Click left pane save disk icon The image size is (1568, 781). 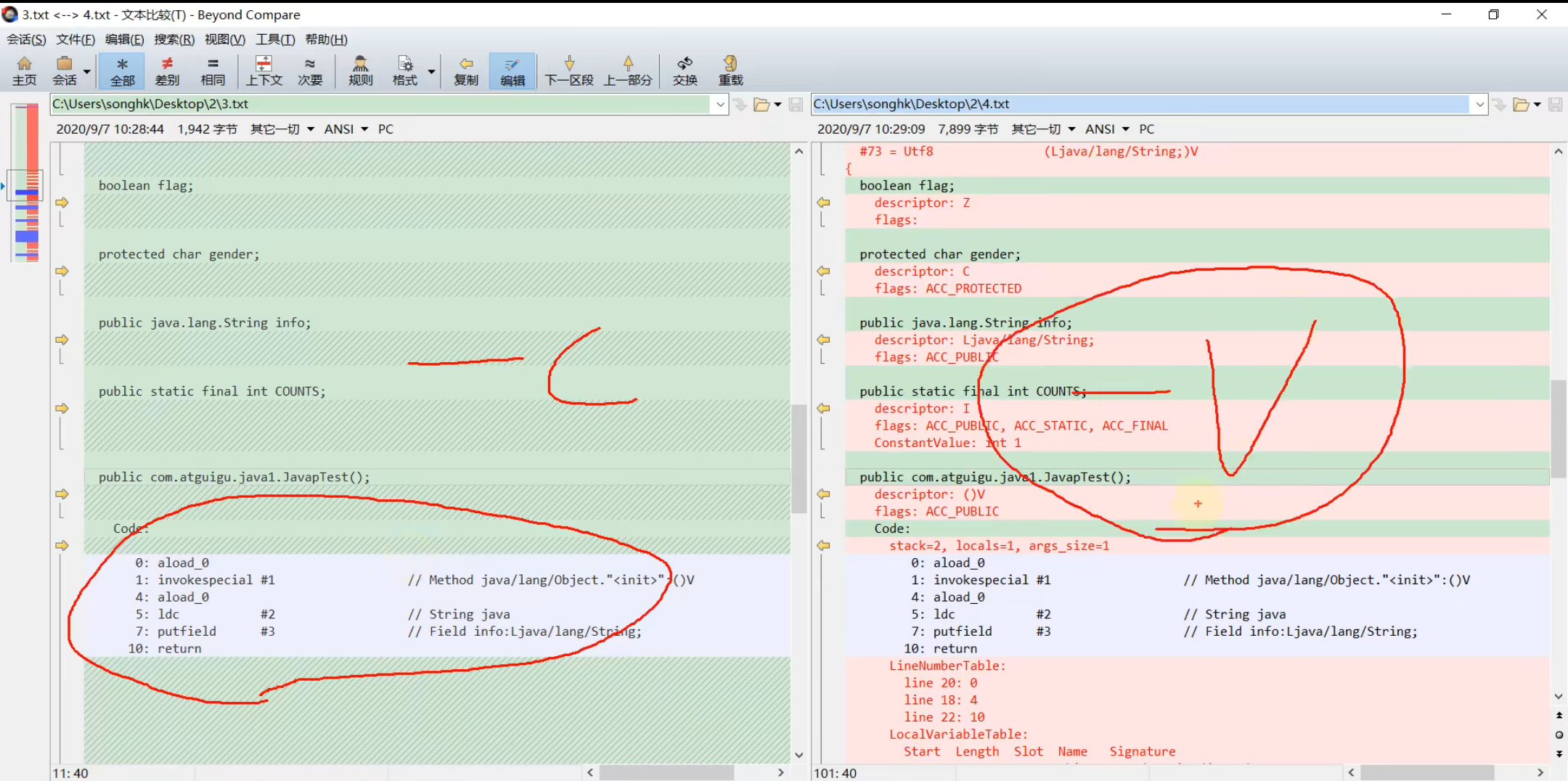(x=796, y=105)
